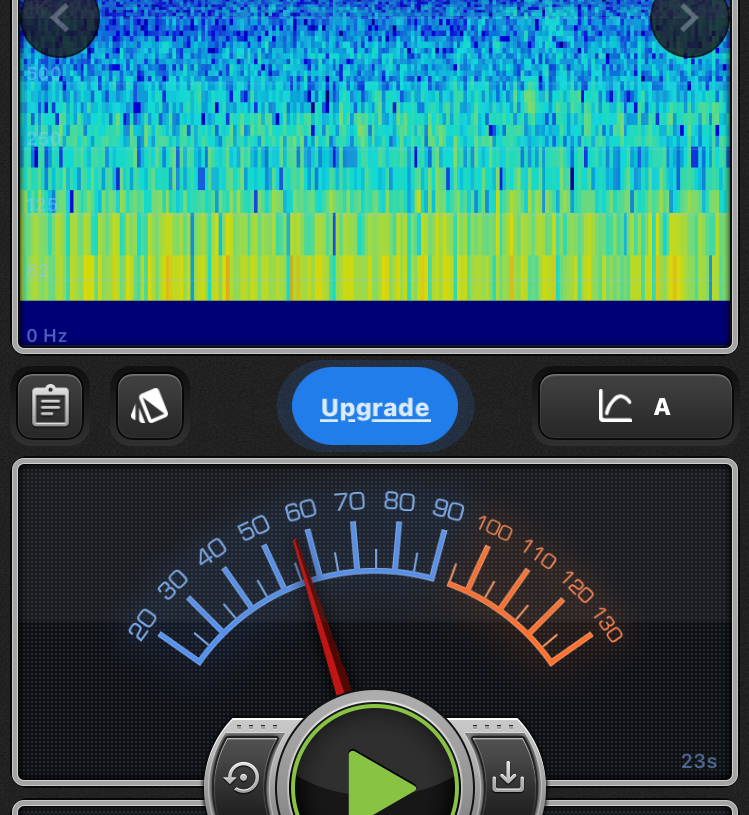Tap the 130 mark on the gauge
749x815 pixels.
pyautogui.click(x=606, y=625)
